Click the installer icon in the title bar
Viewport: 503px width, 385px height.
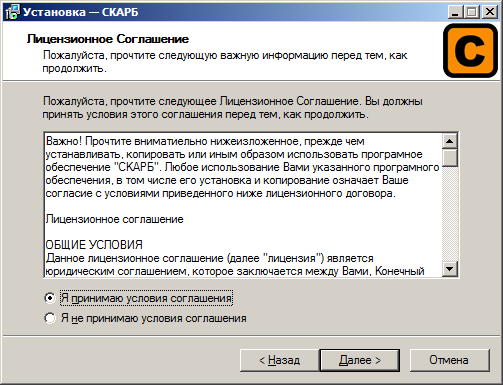12,13
